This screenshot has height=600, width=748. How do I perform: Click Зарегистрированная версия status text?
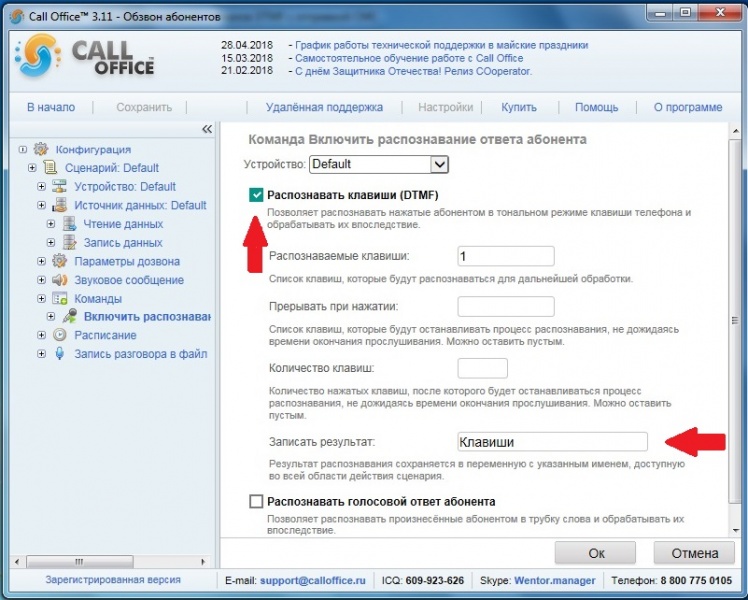click(x=113, y=579)
